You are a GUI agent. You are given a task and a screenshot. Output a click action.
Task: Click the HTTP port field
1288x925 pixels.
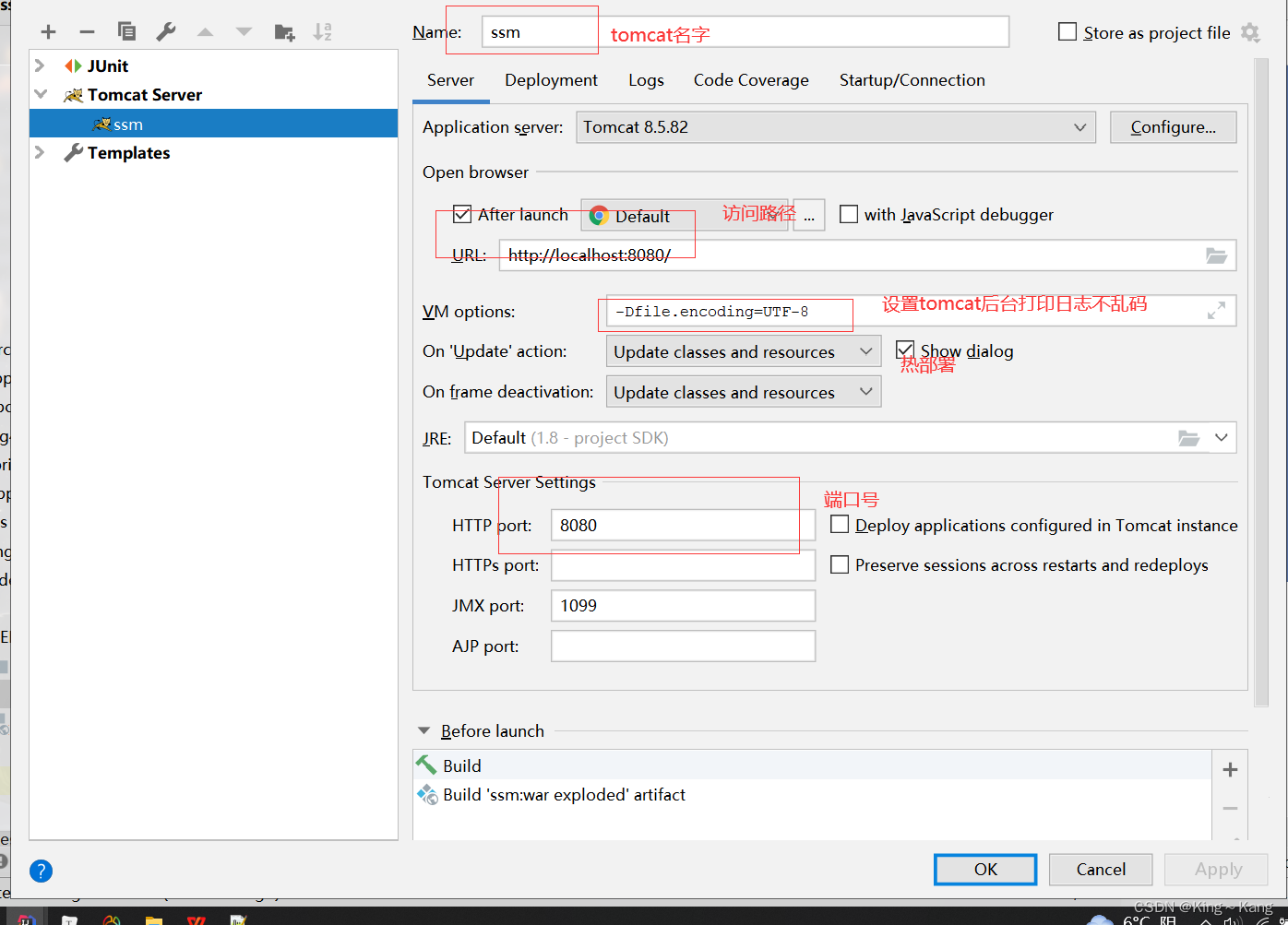click(x=683, y=525)
